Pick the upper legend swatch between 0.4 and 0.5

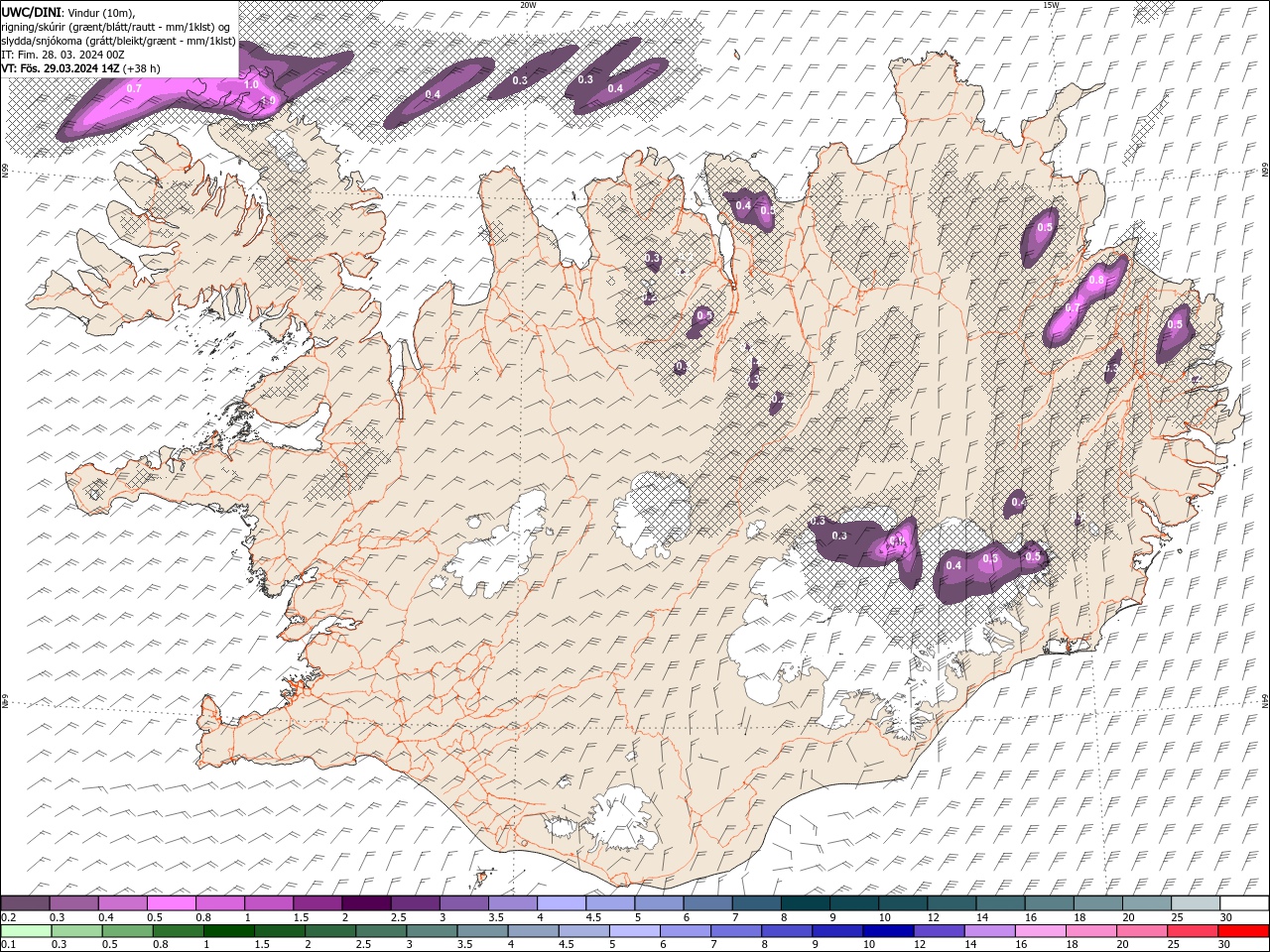123,903
